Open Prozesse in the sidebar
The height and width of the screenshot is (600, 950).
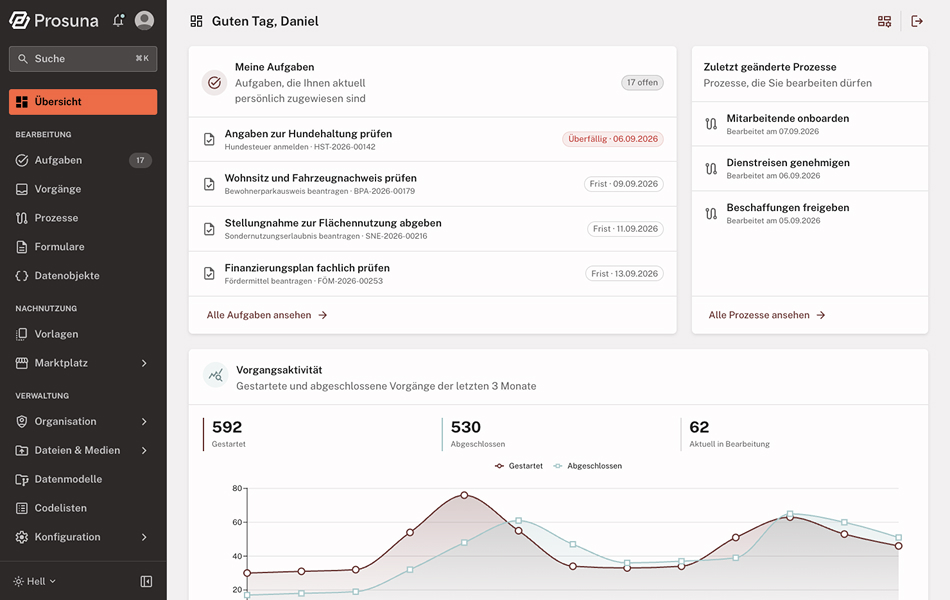tap(83, 218)
